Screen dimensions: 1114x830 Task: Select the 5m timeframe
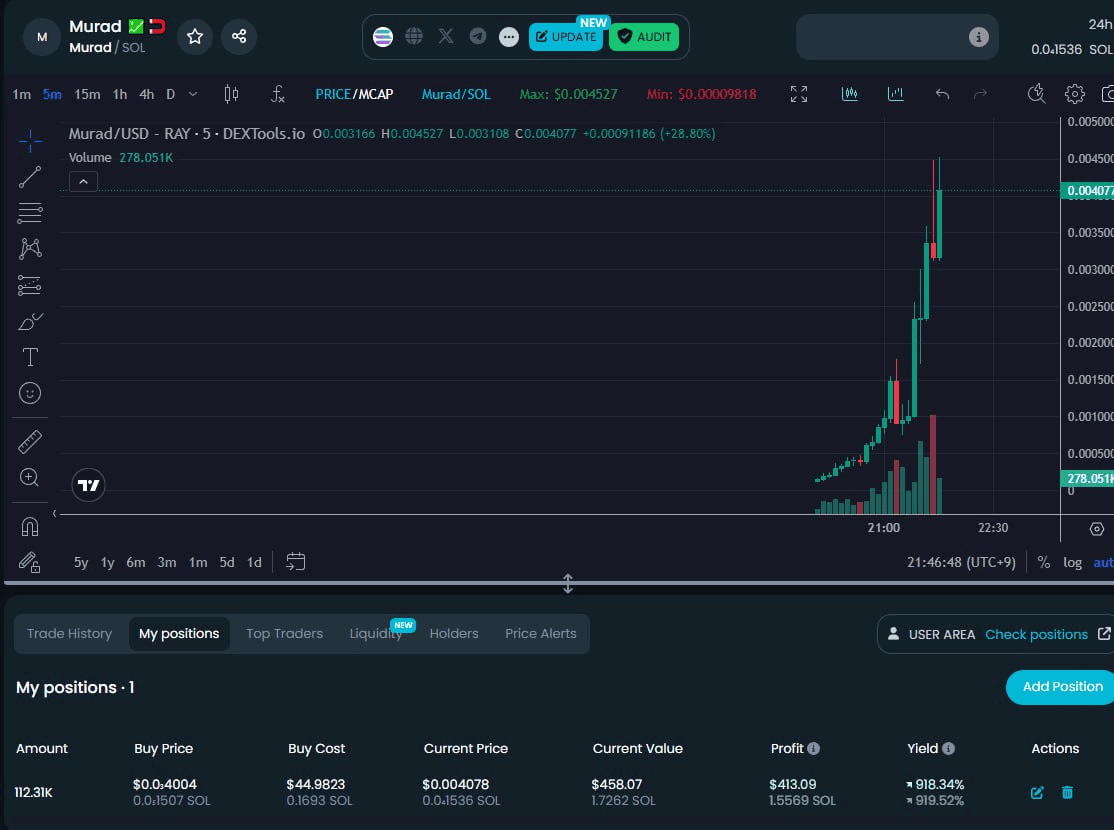(x=52, y=94)
